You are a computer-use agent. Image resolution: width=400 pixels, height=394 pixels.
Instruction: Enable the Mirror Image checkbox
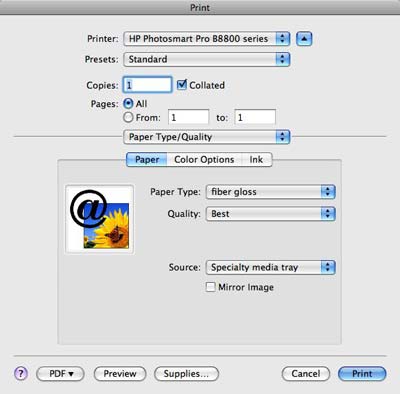click(x=210, y=287)
